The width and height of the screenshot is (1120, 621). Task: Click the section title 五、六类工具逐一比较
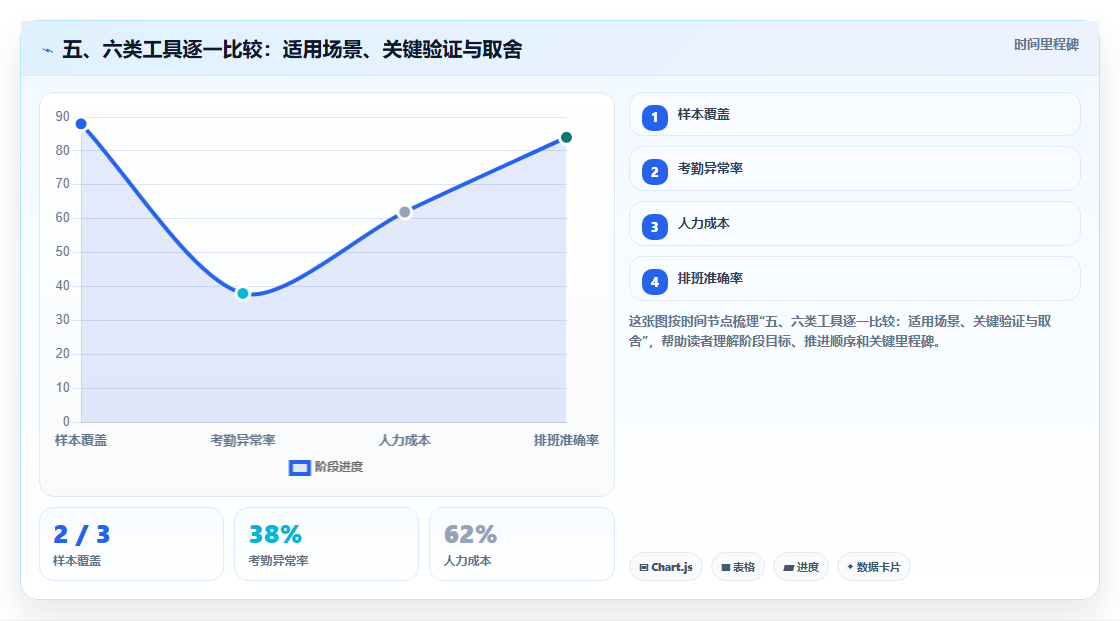[x=292, y=49]
